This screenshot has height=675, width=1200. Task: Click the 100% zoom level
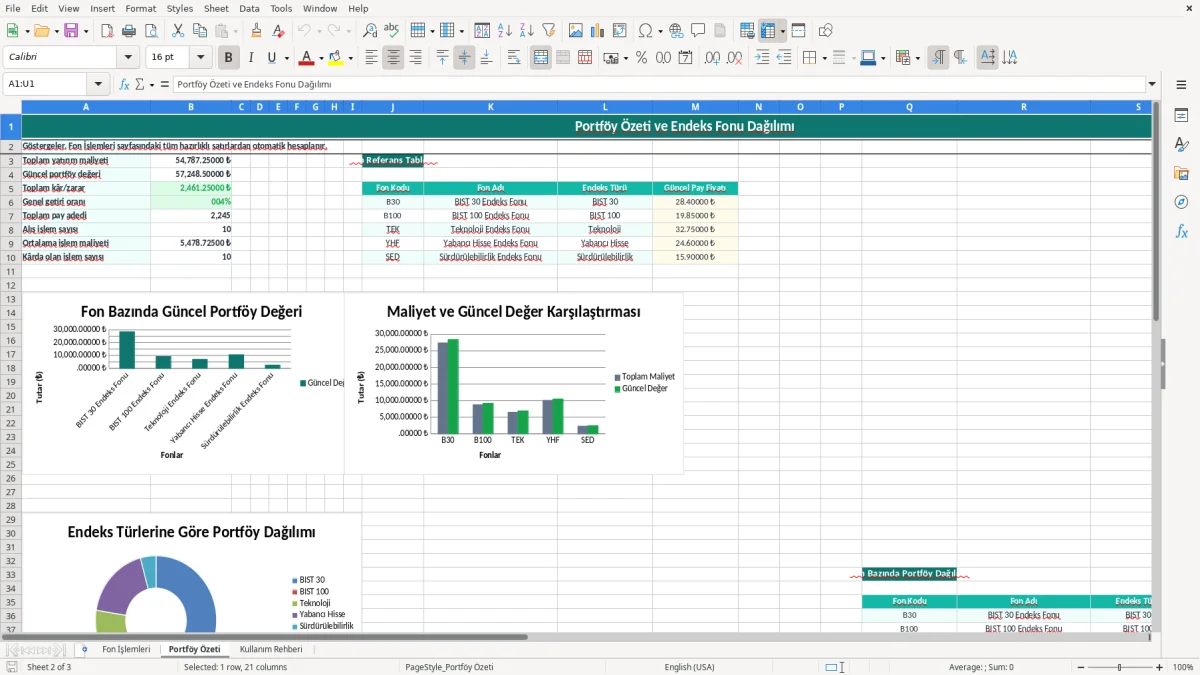coord(1183,667)
